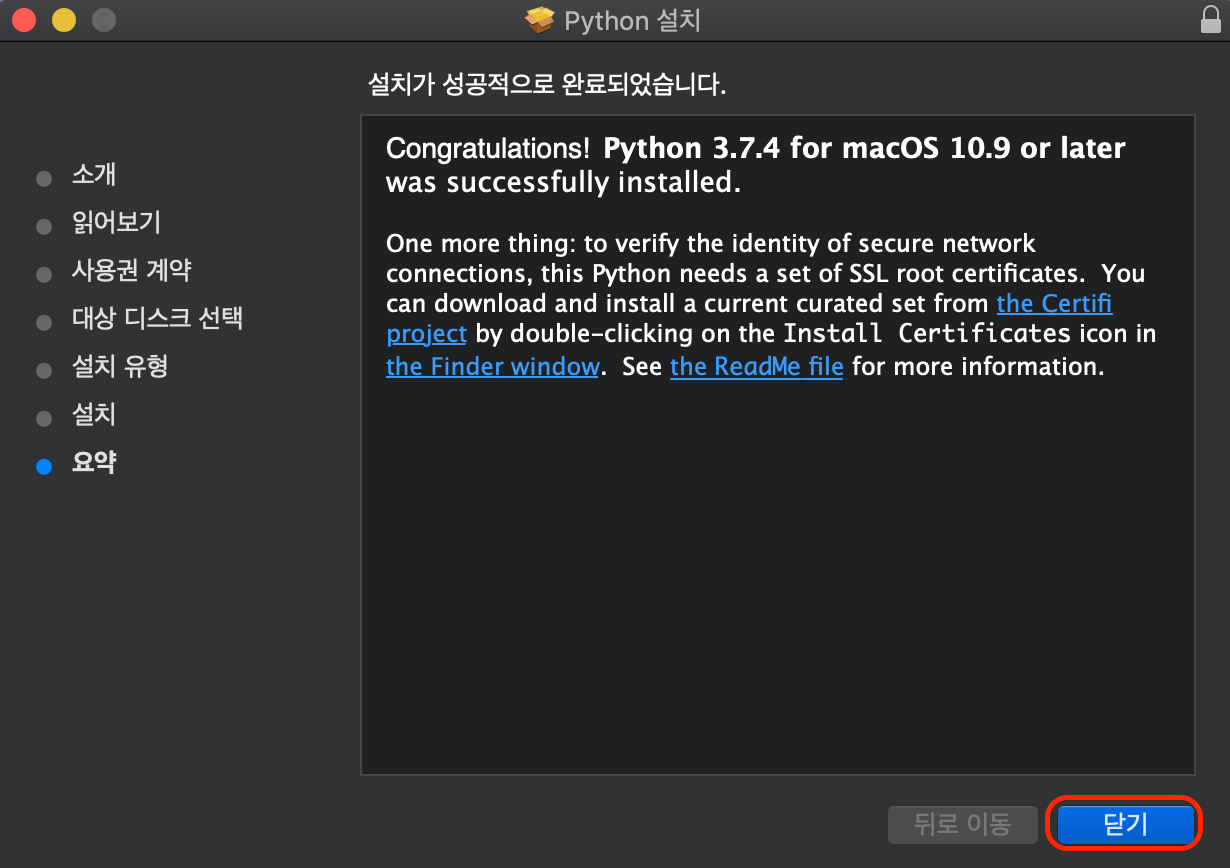Click the 설치가 성공적으로 완료되었습니다 heading
The width and height of the screenshot is (1230, 868).
(547, 84)
